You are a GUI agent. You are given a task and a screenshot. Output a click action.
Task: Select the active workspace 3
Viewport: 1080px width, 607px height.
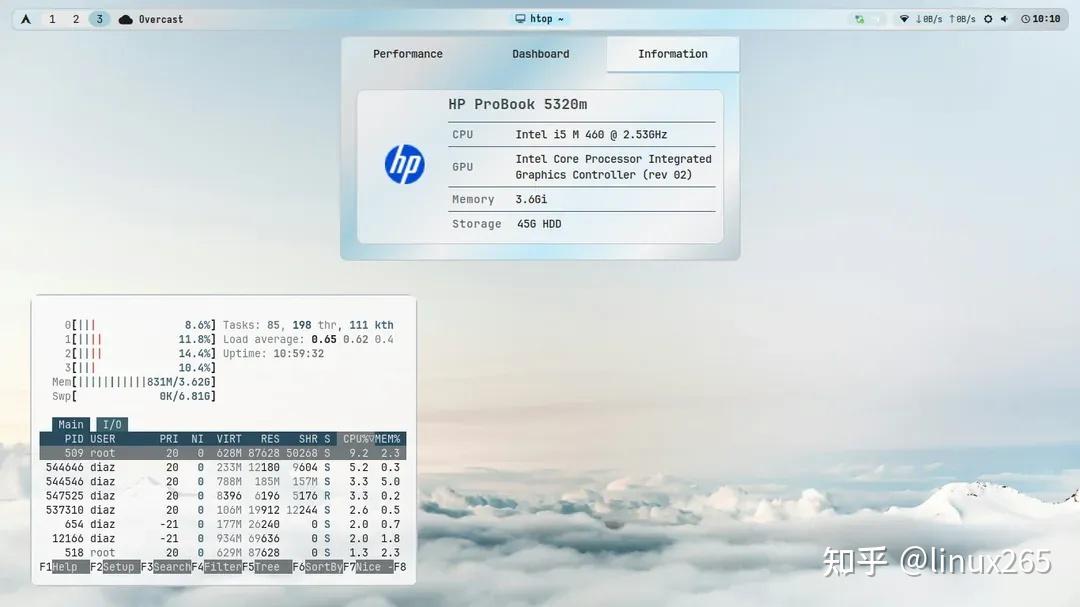99,19
